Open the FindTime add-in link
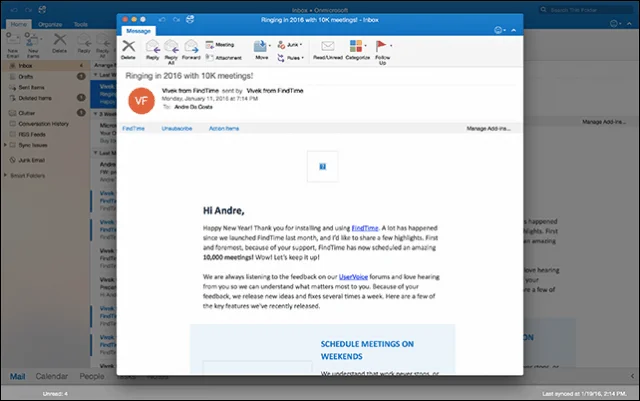Screen dimensions: 640x401 pyautogui.click(x=133, y=128)
